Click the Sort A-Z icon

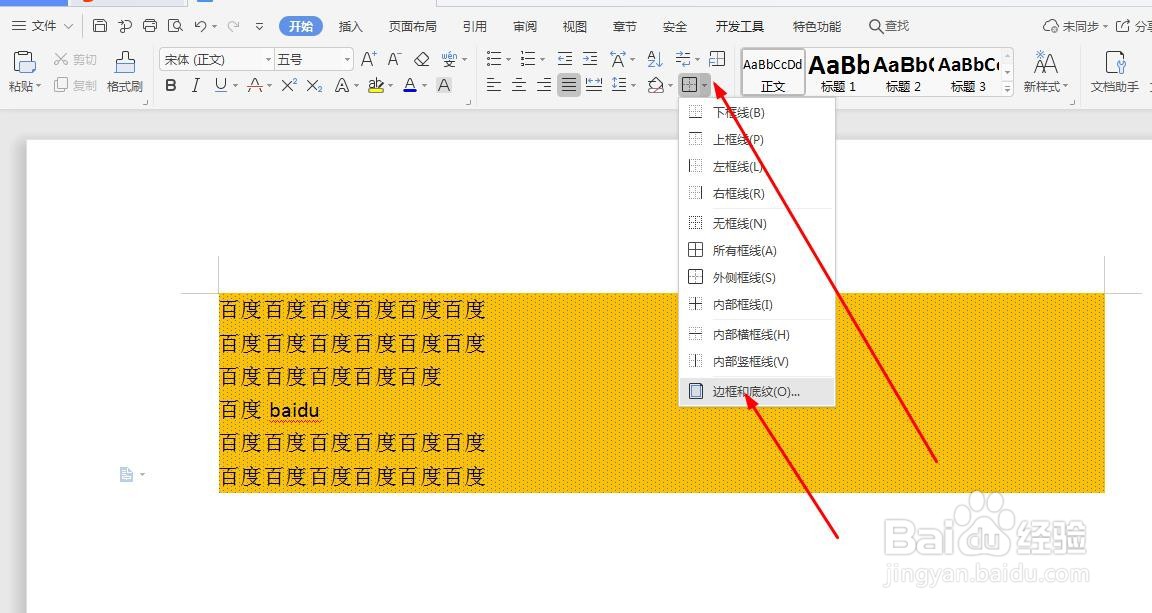tap(655, 59)
